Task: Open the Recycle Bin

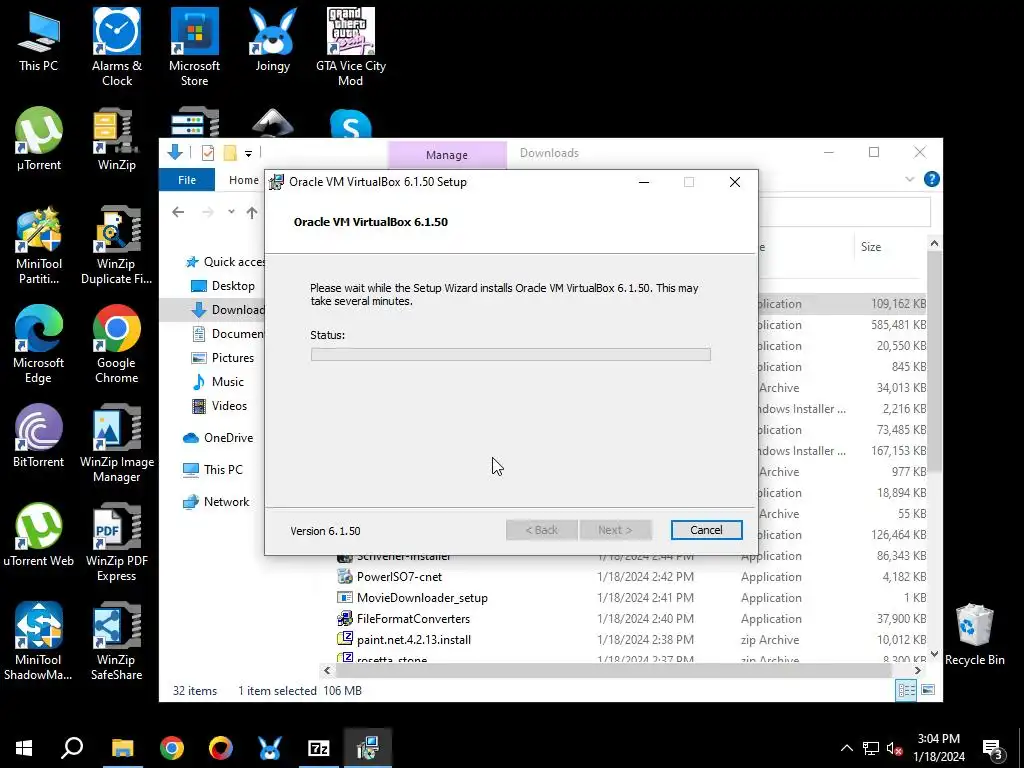Action: click(974, 635)
